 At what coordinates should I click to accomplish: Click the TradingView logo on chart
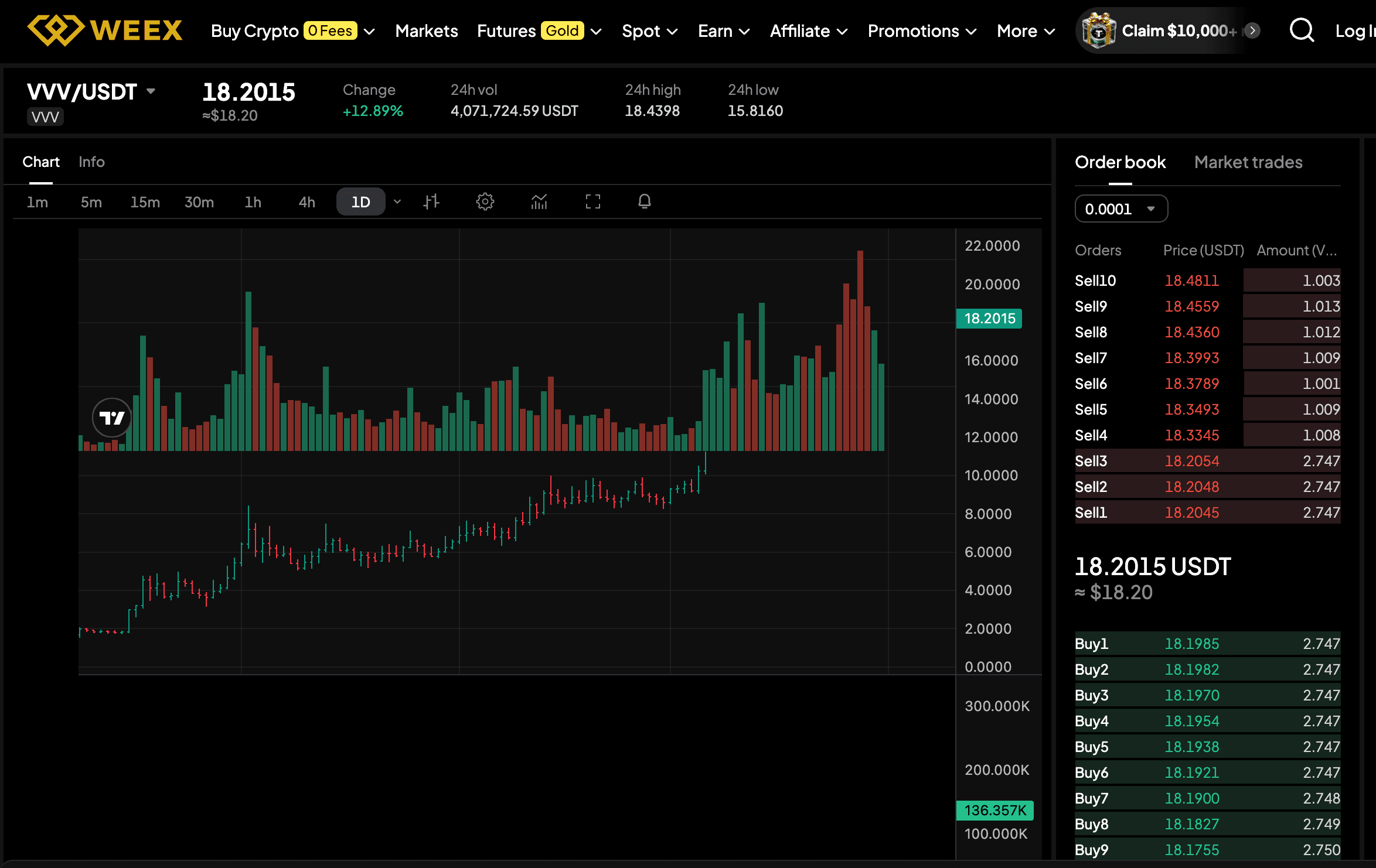[x=112, y=418]
